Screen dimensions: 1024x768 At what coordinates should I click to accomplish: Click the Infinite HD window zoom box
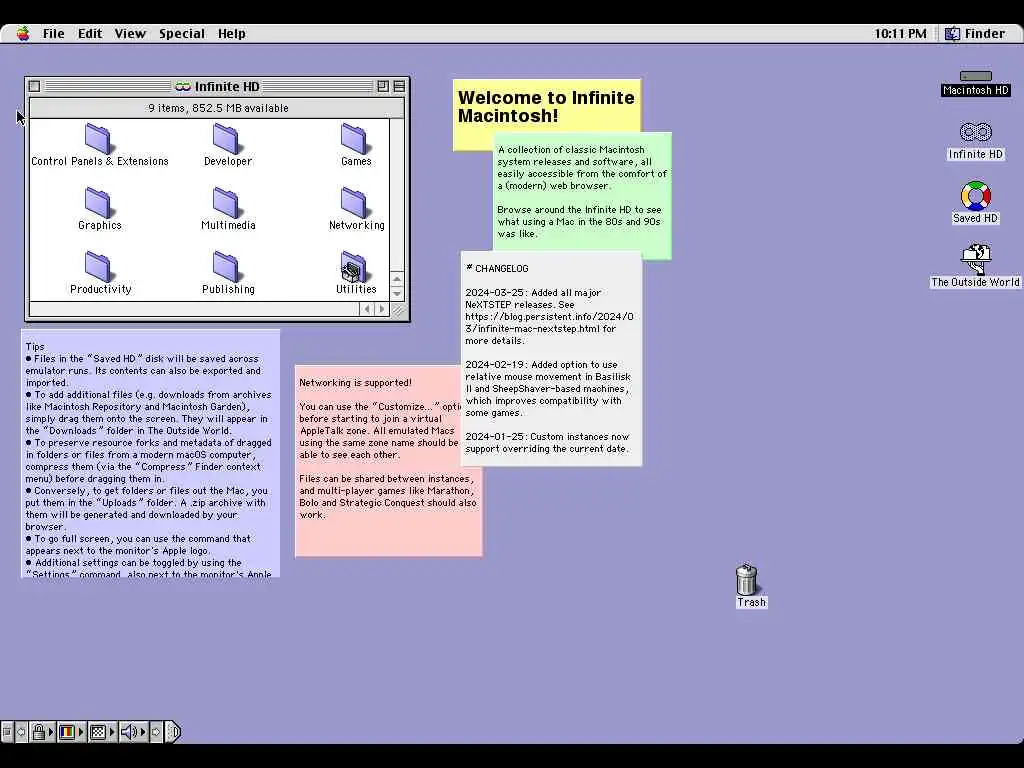383,86
